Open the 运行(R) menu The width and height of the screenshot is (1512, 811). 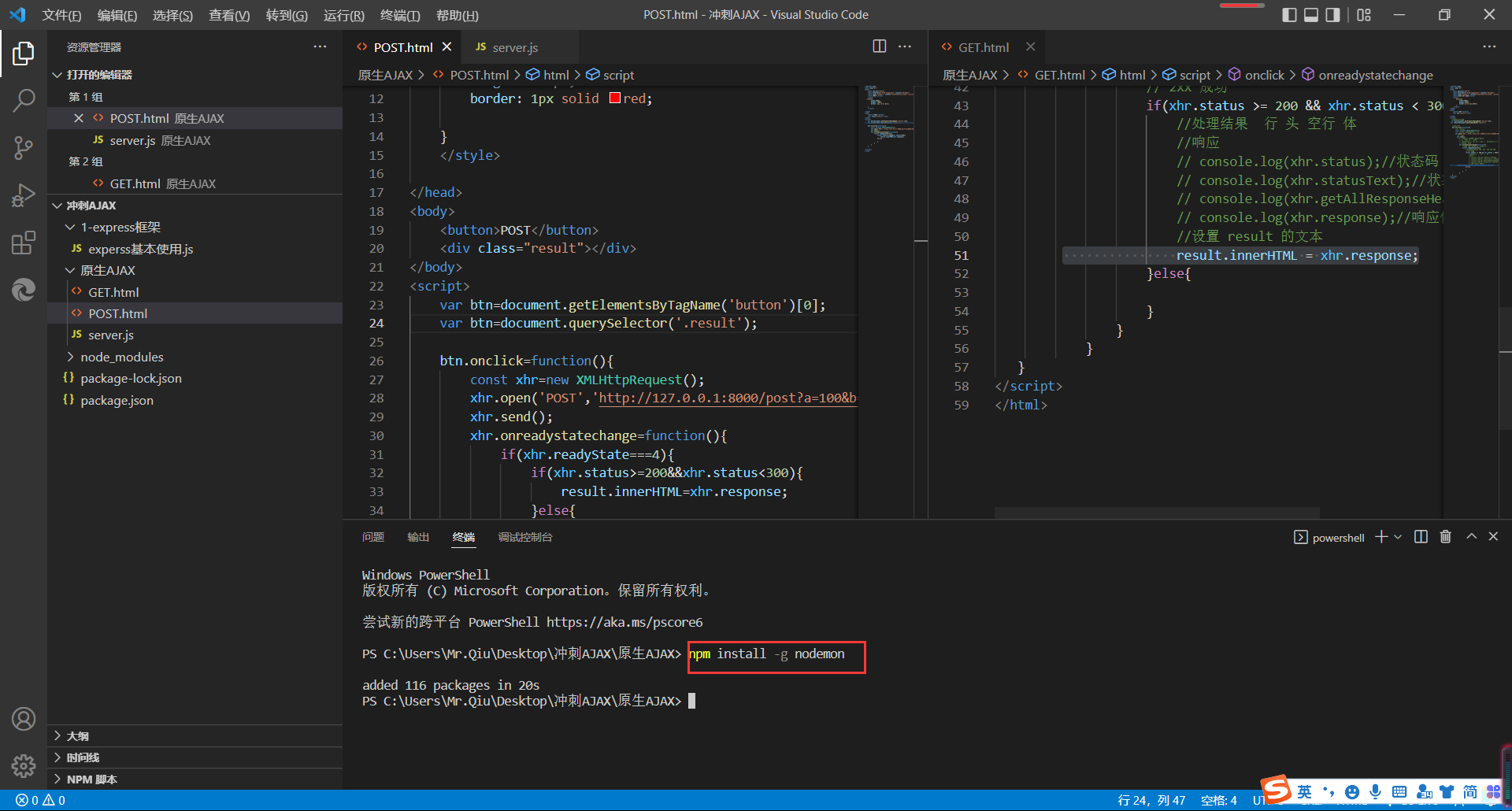343,15
